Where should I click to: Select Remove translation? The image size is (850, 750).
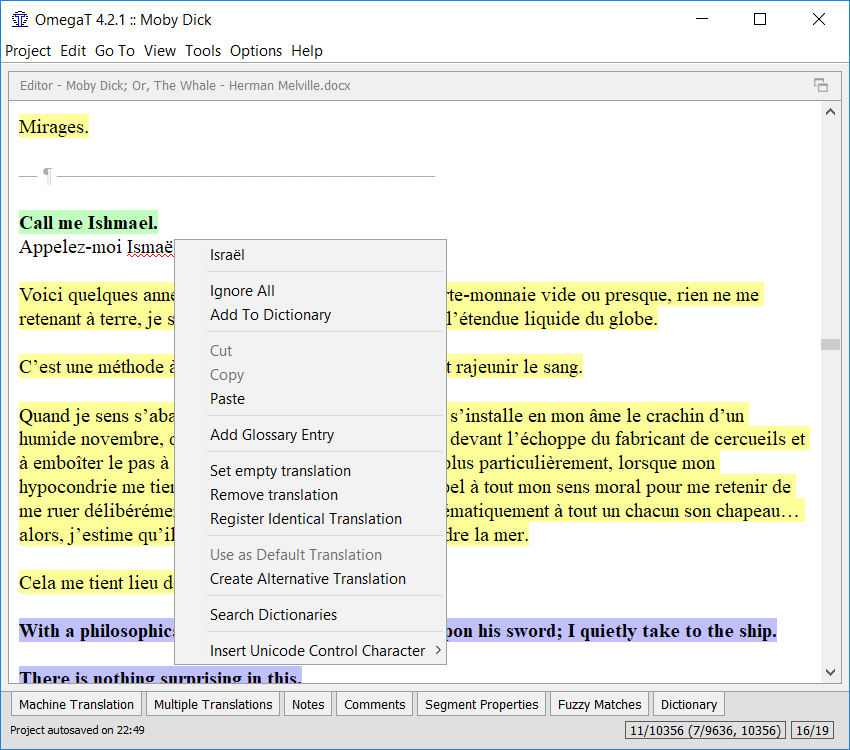[310, 495]
